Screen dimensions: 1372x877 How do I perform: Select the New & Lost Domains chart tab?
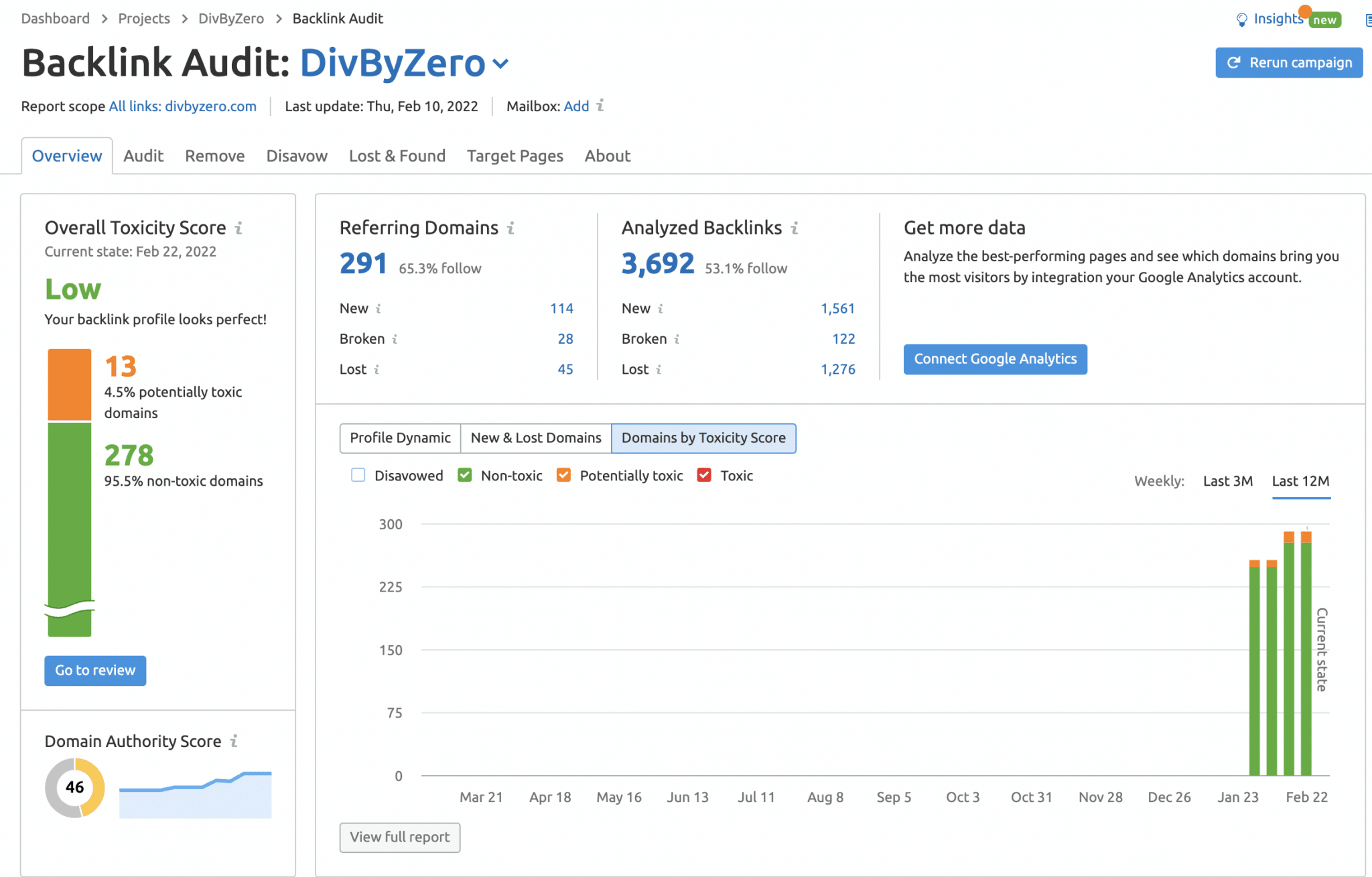(x=536, y=438)
